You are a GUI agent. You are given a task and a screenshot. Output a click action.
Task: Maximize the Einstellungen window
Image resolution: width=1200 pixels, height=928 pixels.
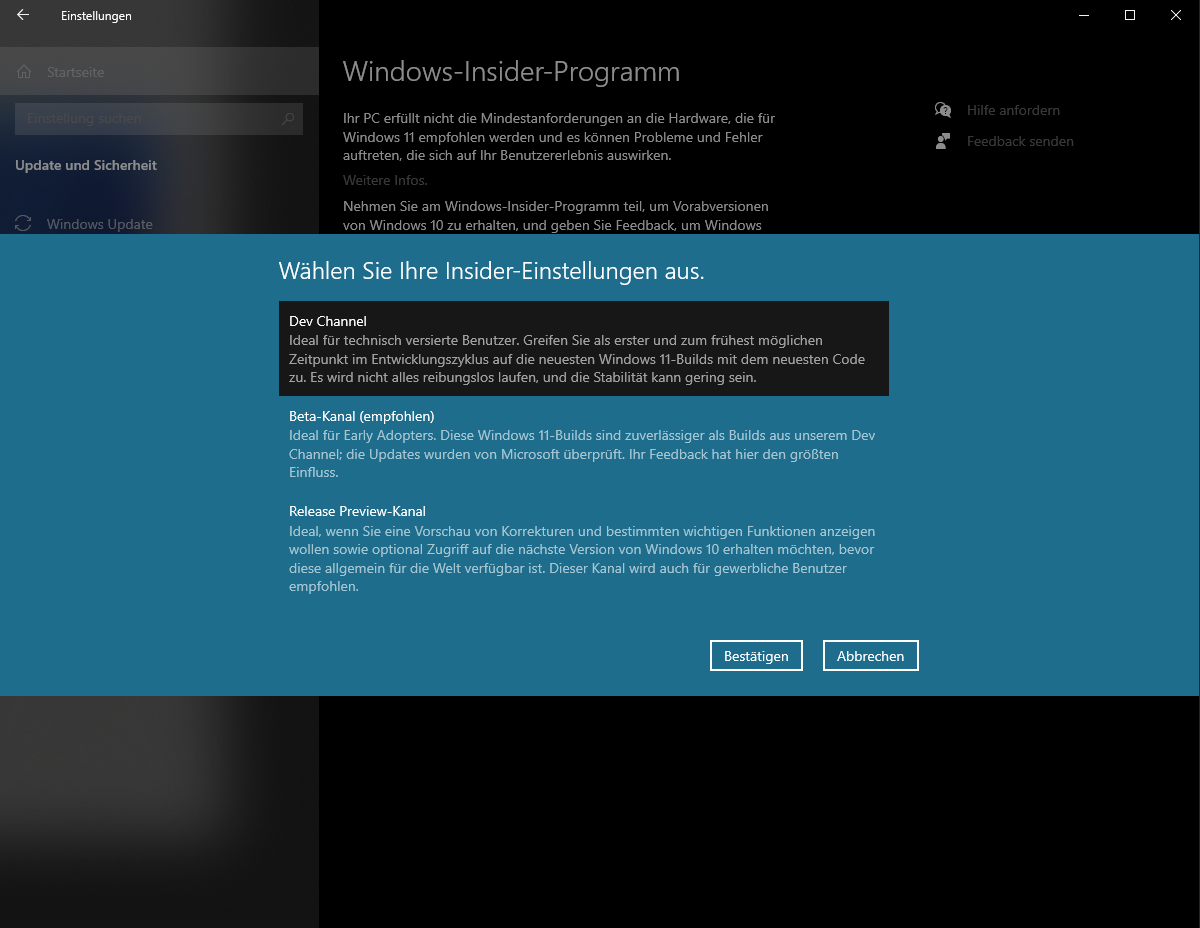(x=1130, y=15)
